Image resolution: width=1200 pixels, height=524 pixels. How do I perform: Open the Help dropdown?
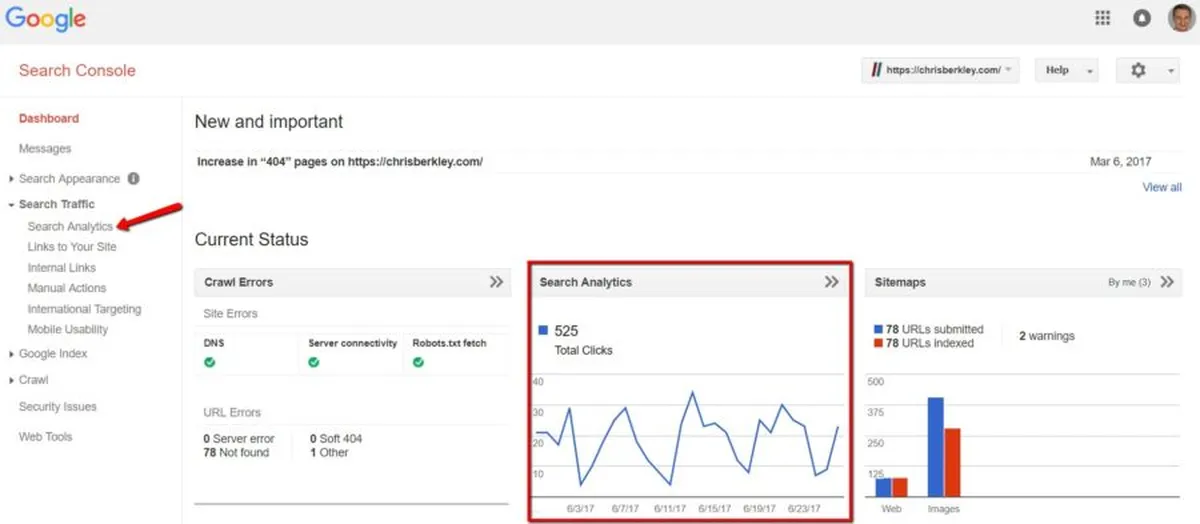(x=1066, y=70)
